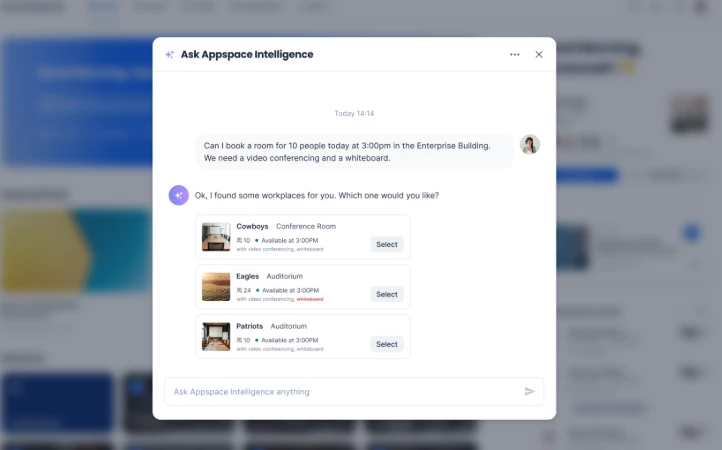
Task: Click the Cowboys Available at 3:00PM status
Action: click(x=286, y=240)
